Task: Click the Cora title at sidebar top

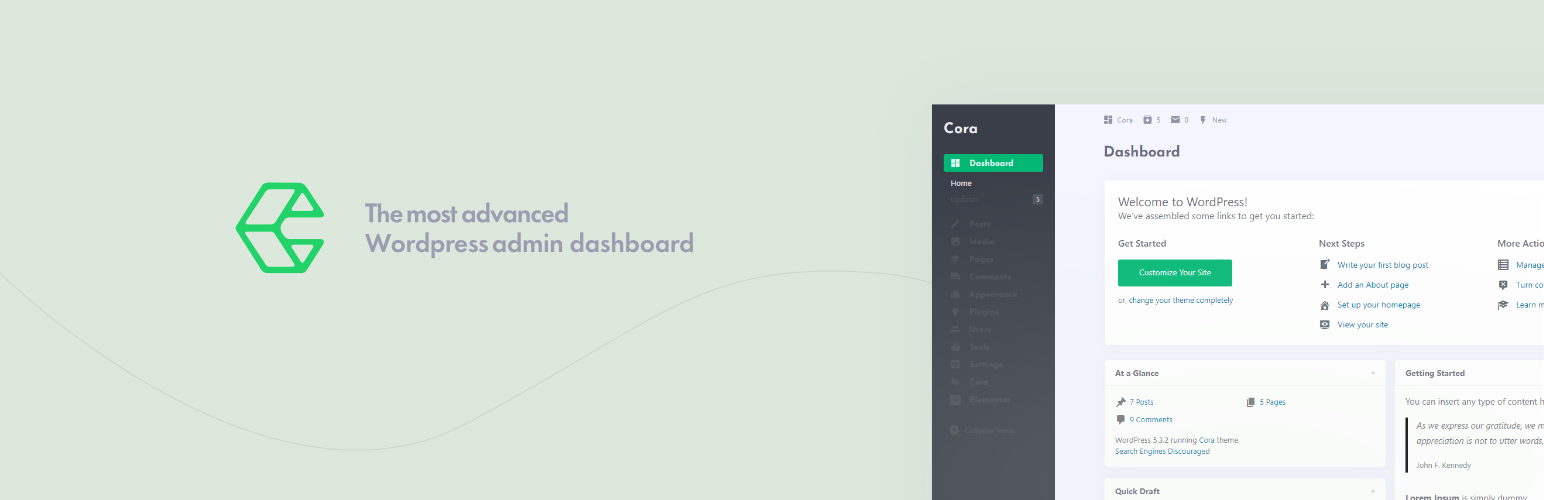Action: point(961,128)
